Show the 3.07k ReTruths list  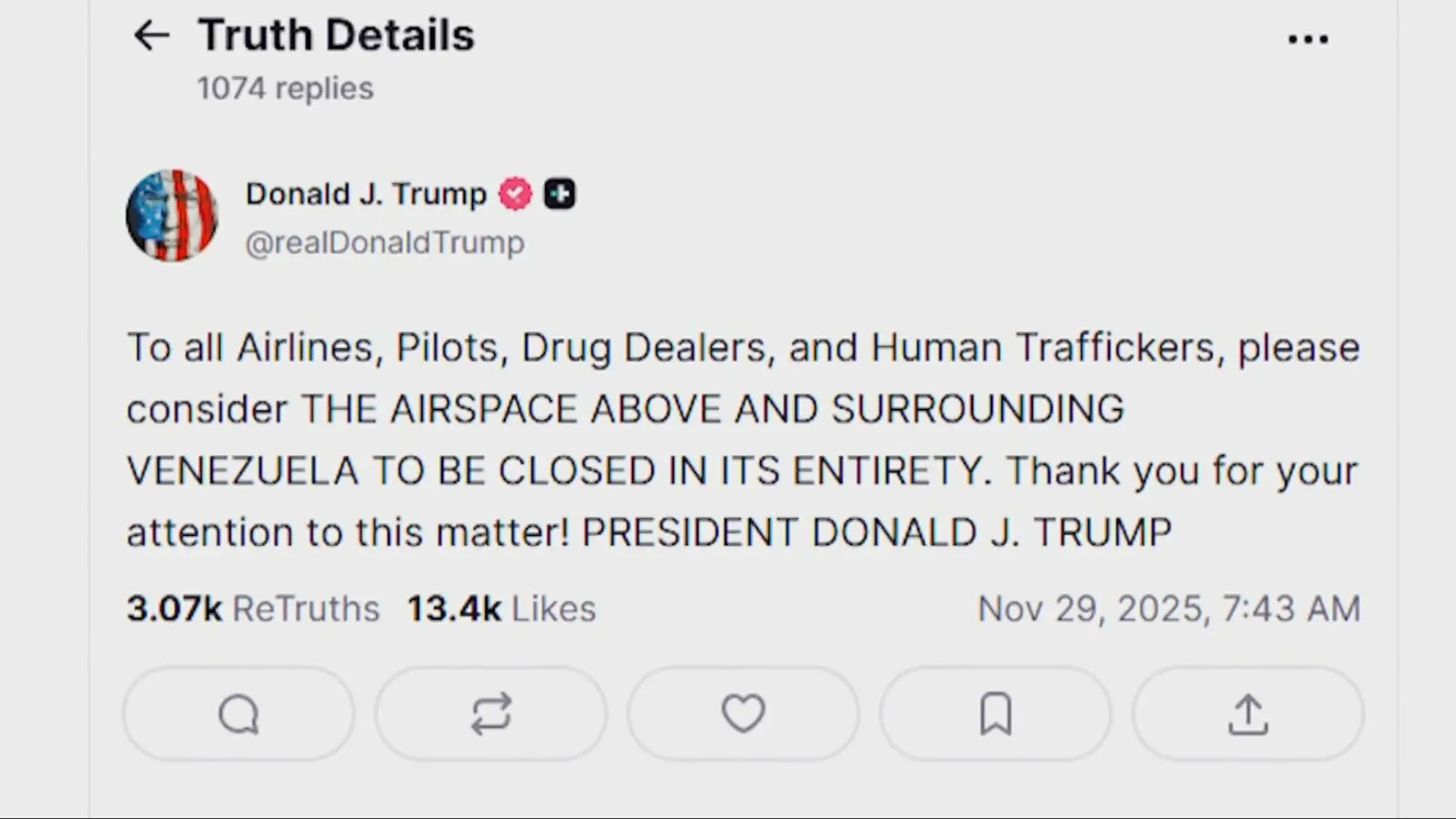tap(253, 609)
